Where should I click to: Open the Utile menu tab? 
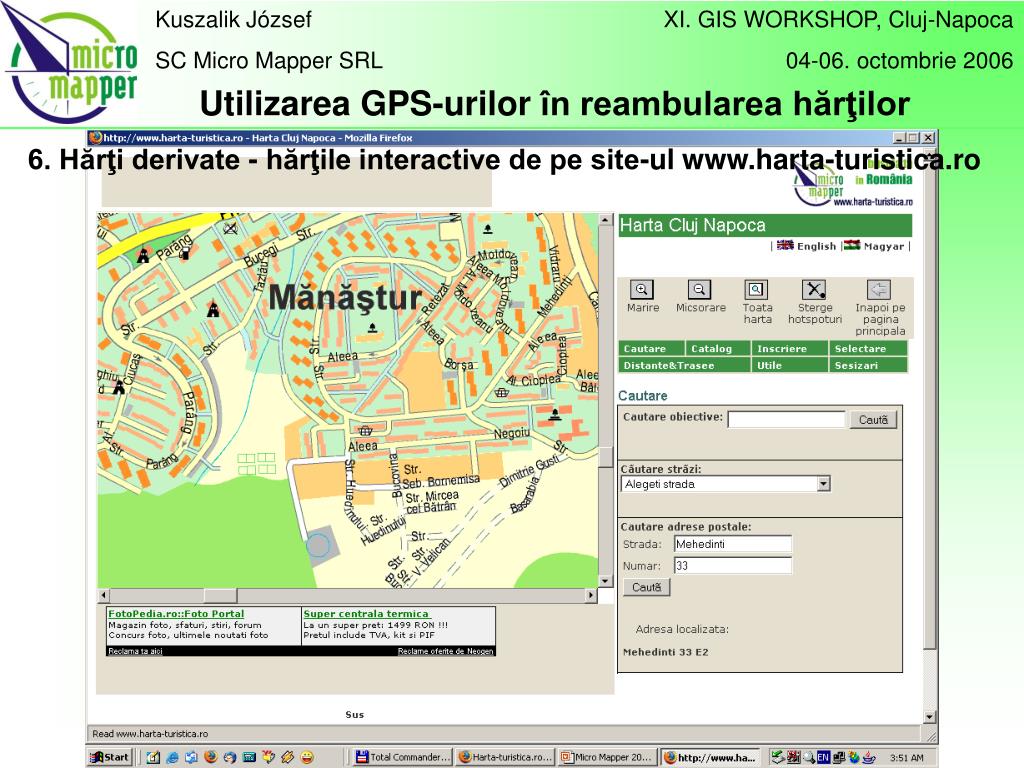pos(790,366)
